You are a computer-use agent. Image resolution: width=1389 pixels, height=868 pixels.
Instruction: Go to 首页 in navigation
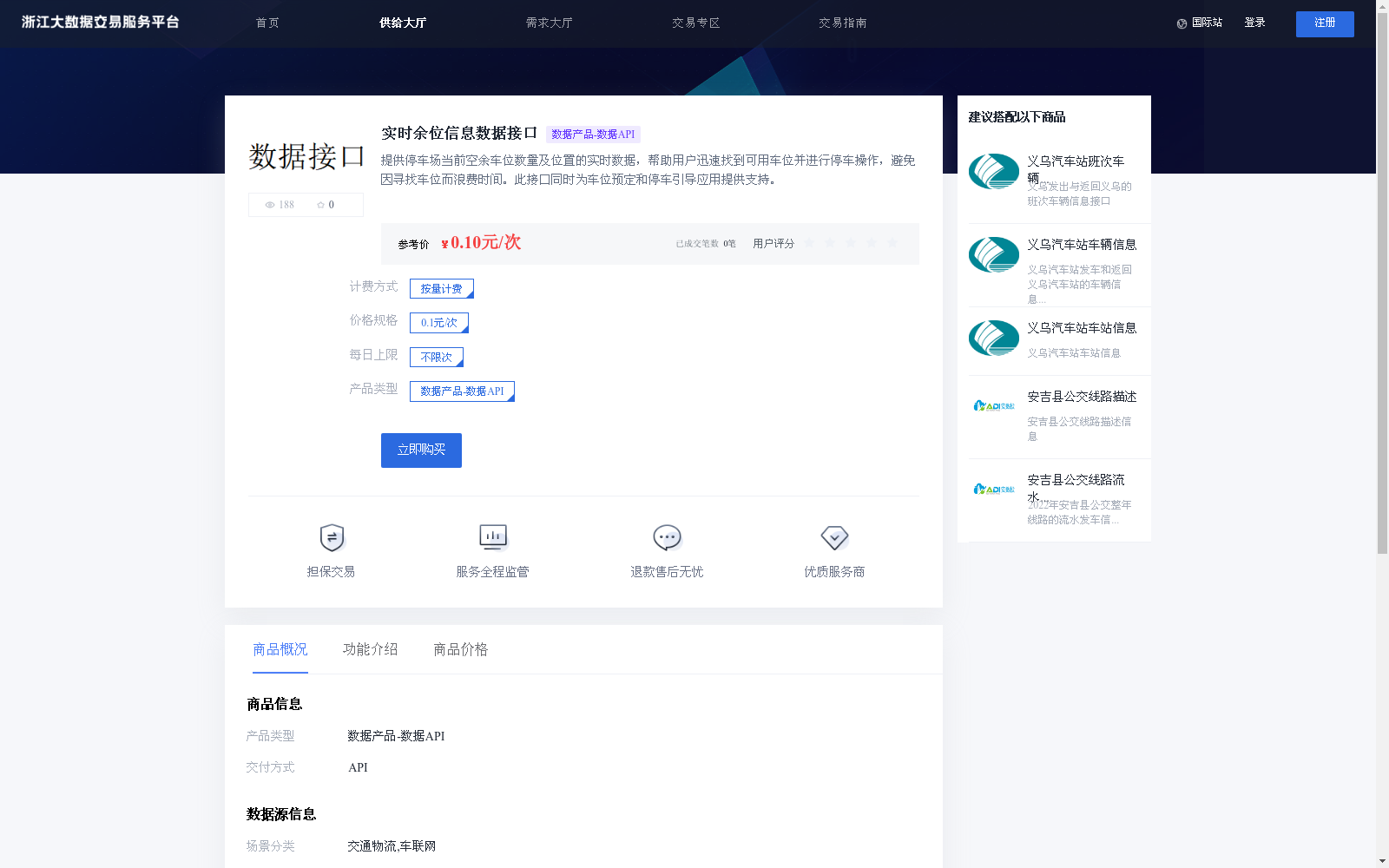coord(267,23)
